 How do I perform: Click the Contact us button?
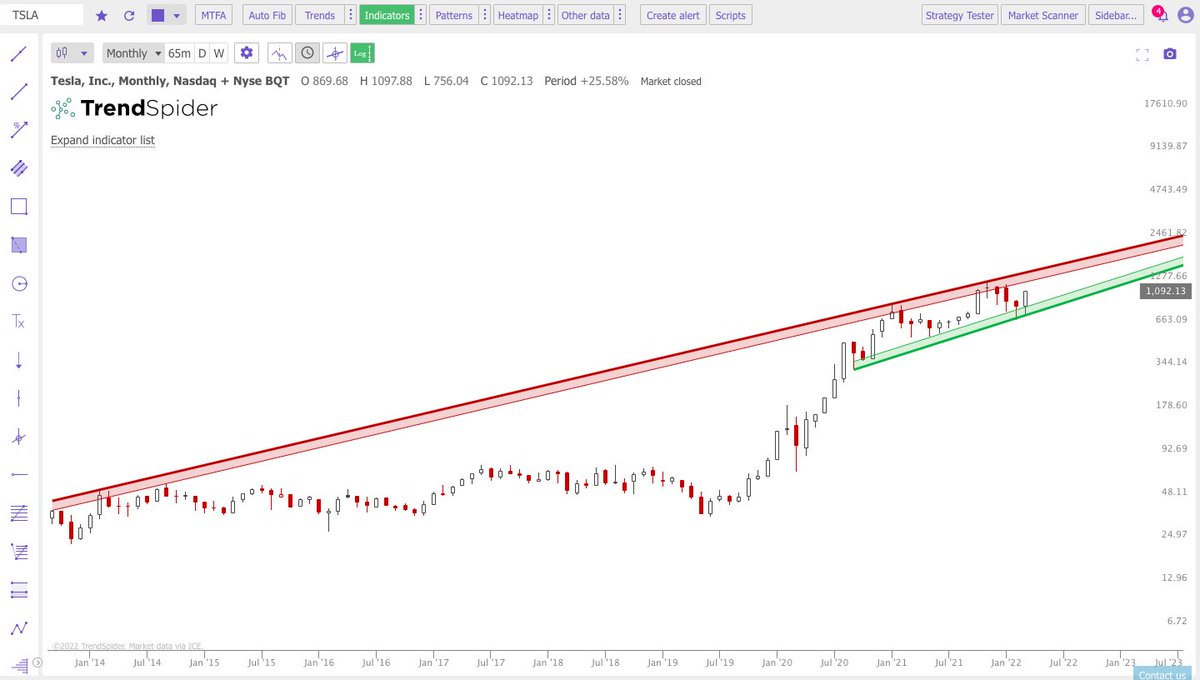pos(1161,674)
